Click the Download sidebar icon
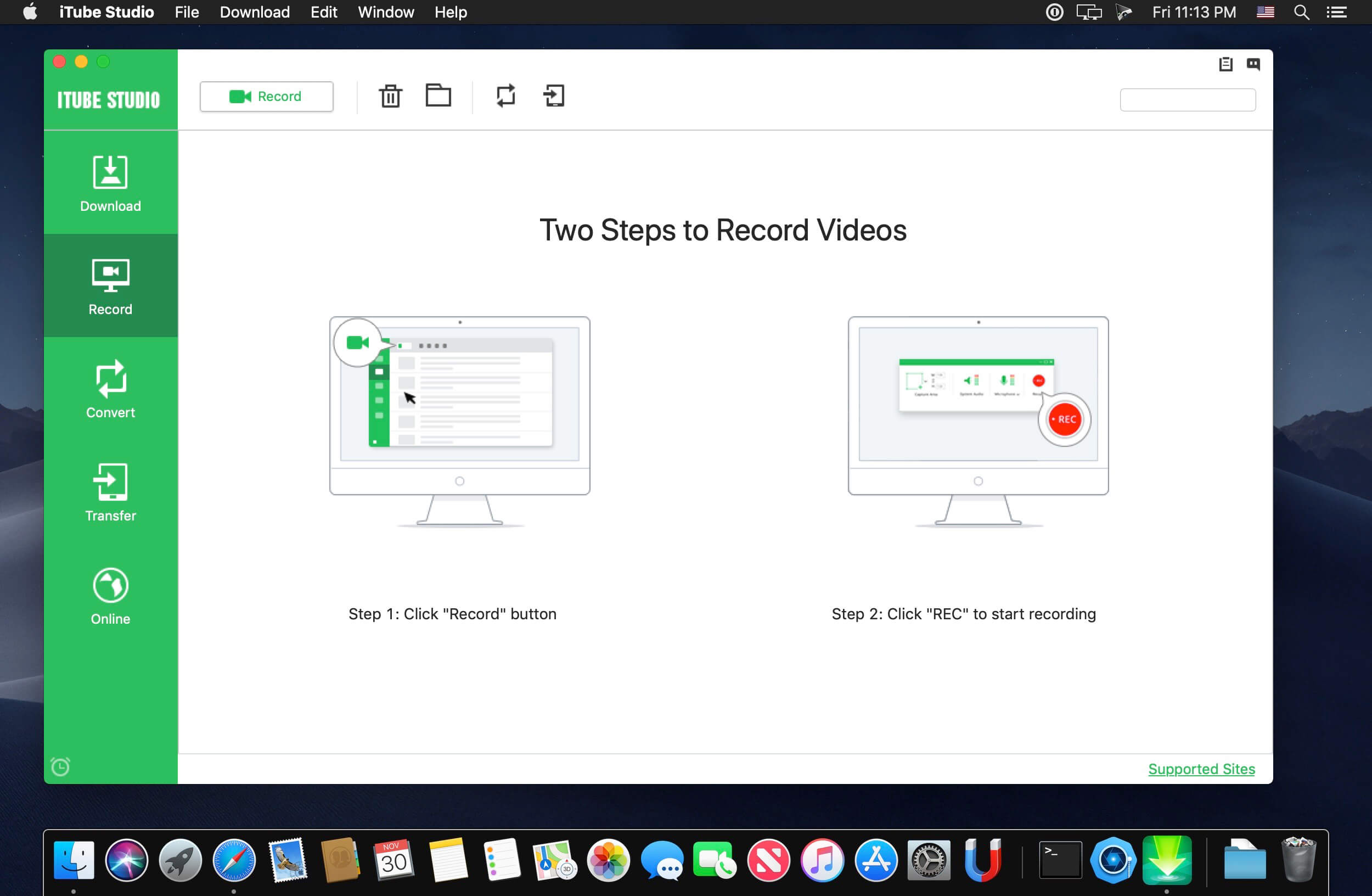Viewport: 1372px width, 896px height. [x=110, y=184]
